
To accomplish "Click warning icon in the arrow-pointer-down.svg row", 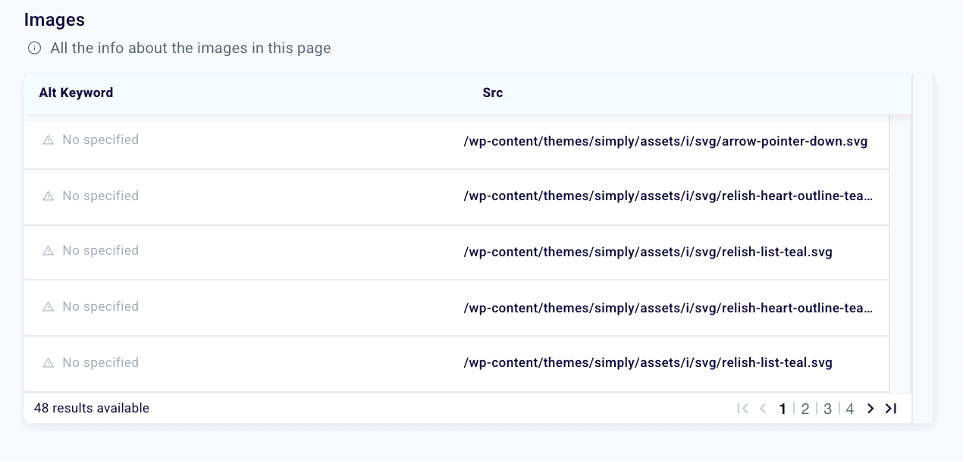I will [x=48, y=141].
